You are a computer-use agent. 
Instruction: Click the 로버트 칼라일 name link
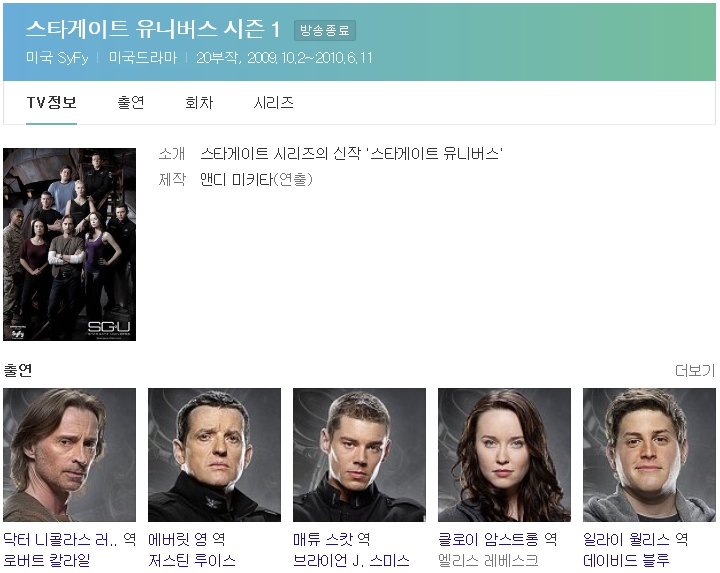(x=47, y=561)
